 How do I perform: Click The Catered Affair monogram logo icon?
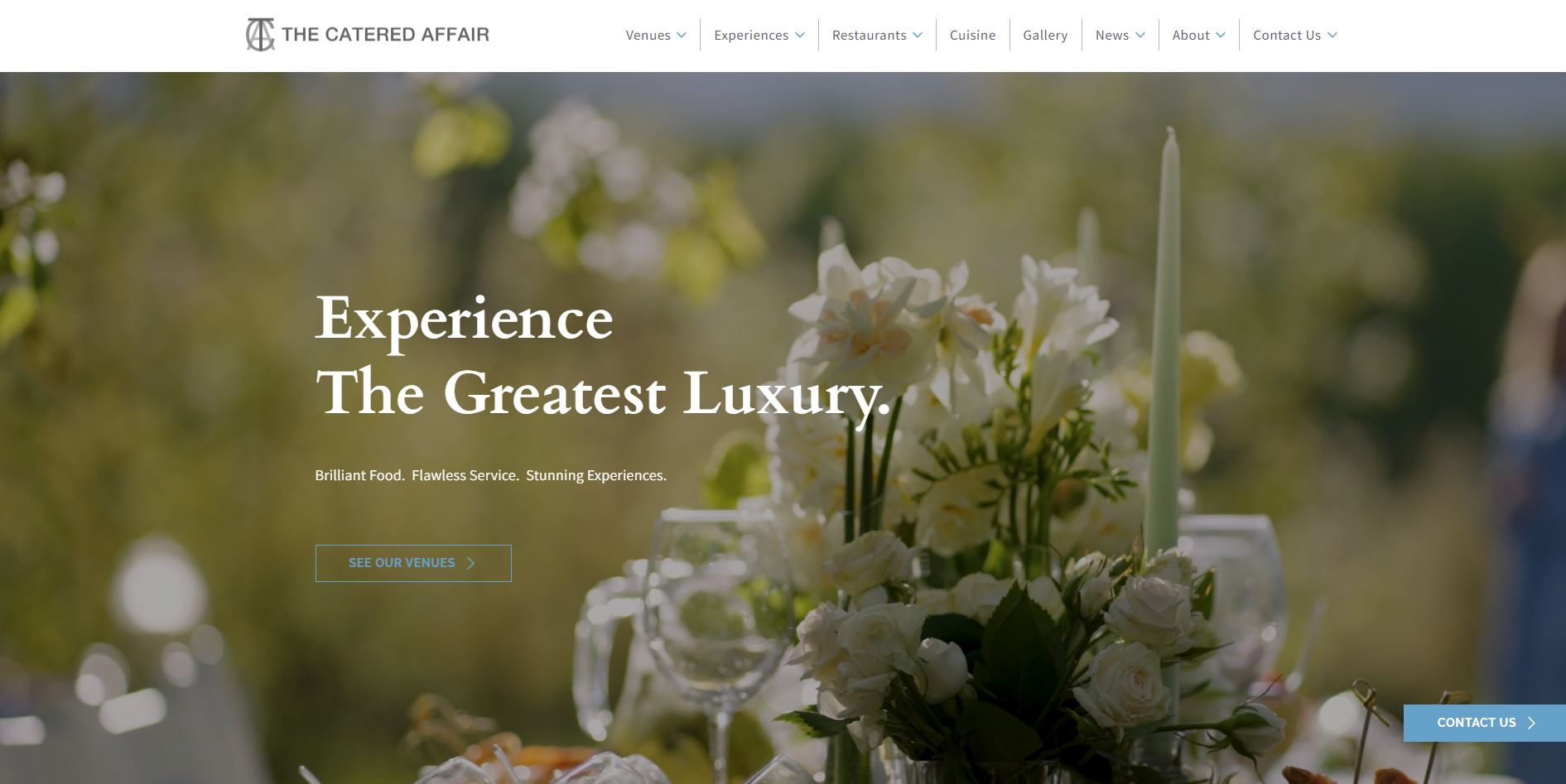click(x=260, y=35)
